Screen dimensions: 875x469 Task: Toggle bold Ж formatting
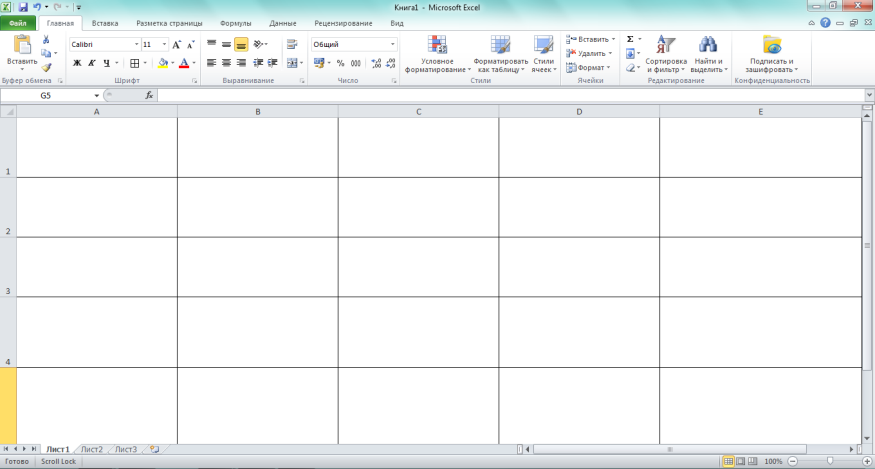[x=77, y=63]
